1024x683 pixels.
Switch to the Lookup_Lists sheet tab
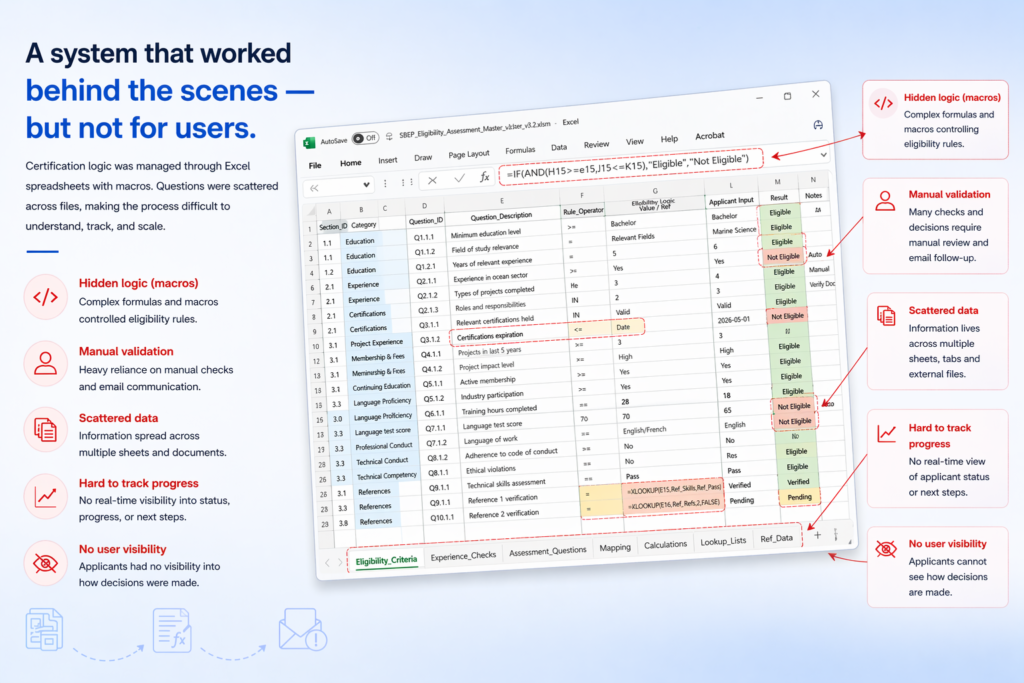[x=723, y=542]
